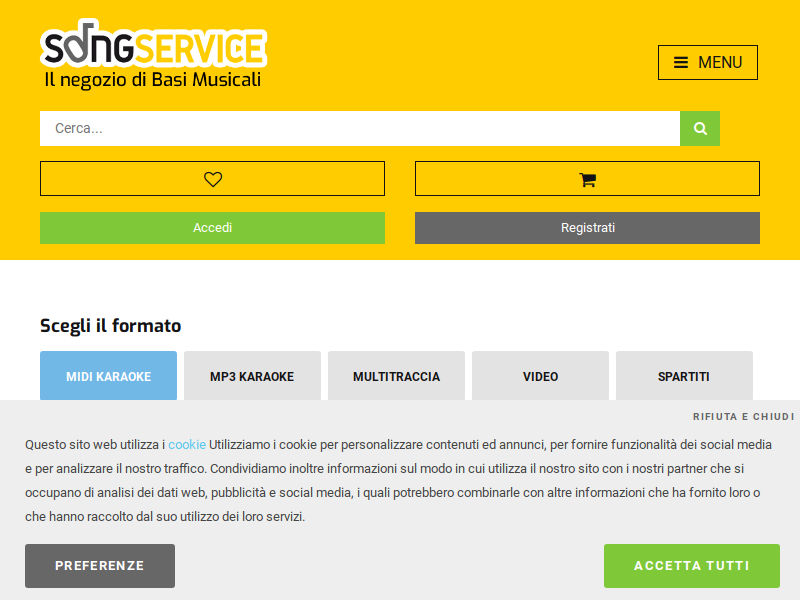Select the VIDEO format tab
The height and width of the screenshot is (600, 800).
[x=540, y=376]
